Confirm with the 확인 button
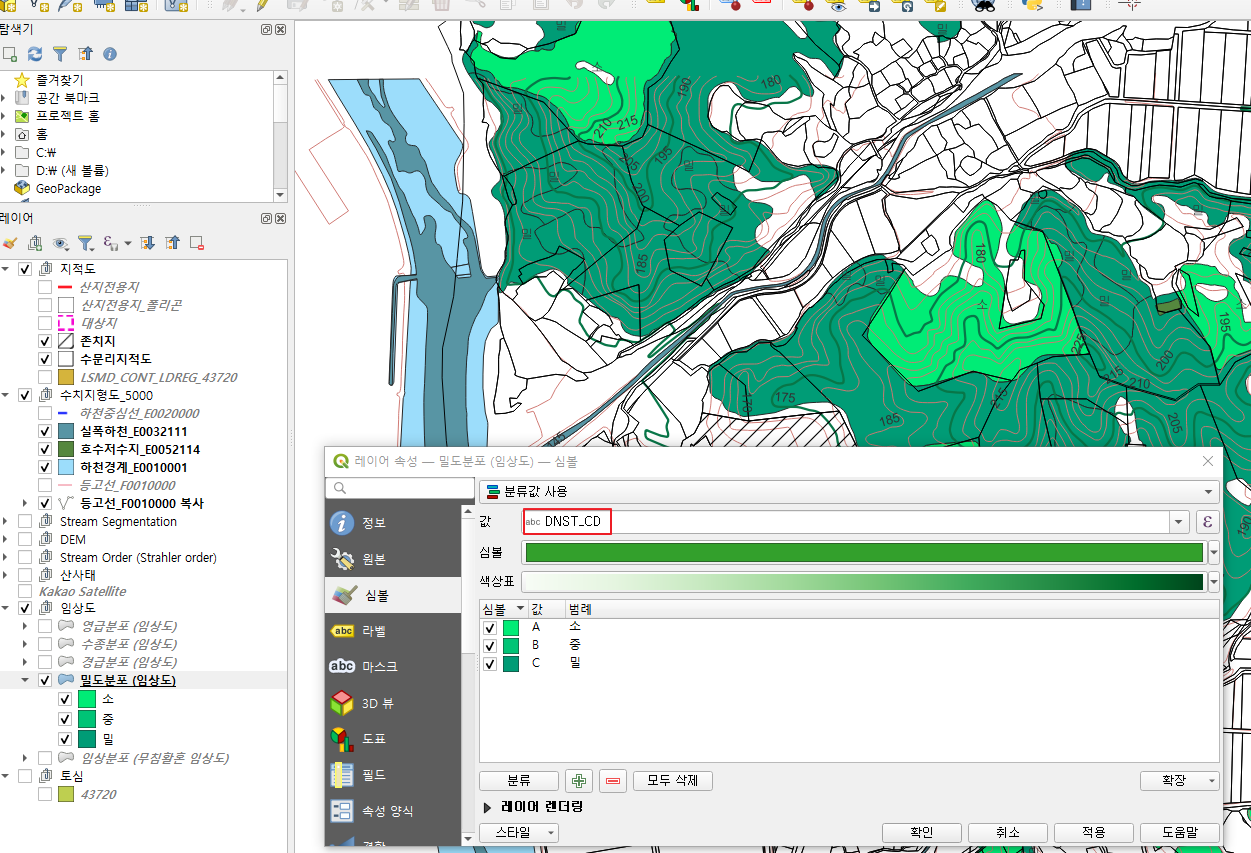 922,832
